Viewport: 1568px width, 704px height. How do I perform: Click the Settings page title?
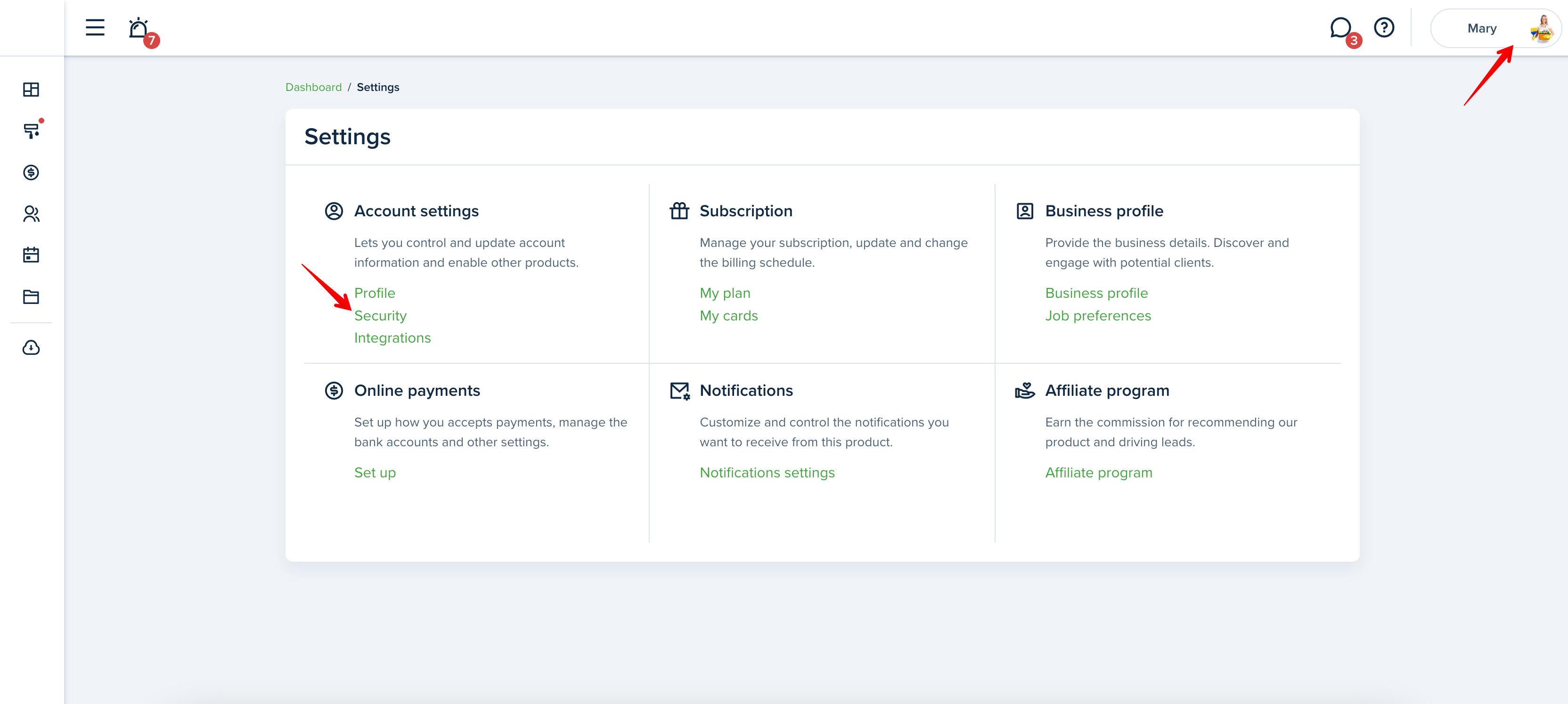(347, 136)
